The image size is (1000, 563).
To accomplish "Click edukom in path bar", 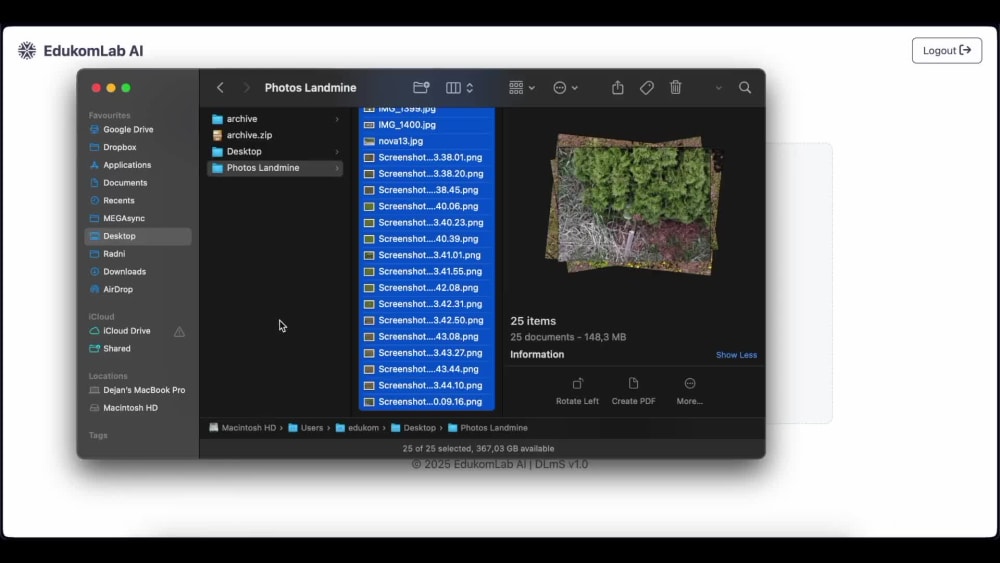I will (357, 428).
